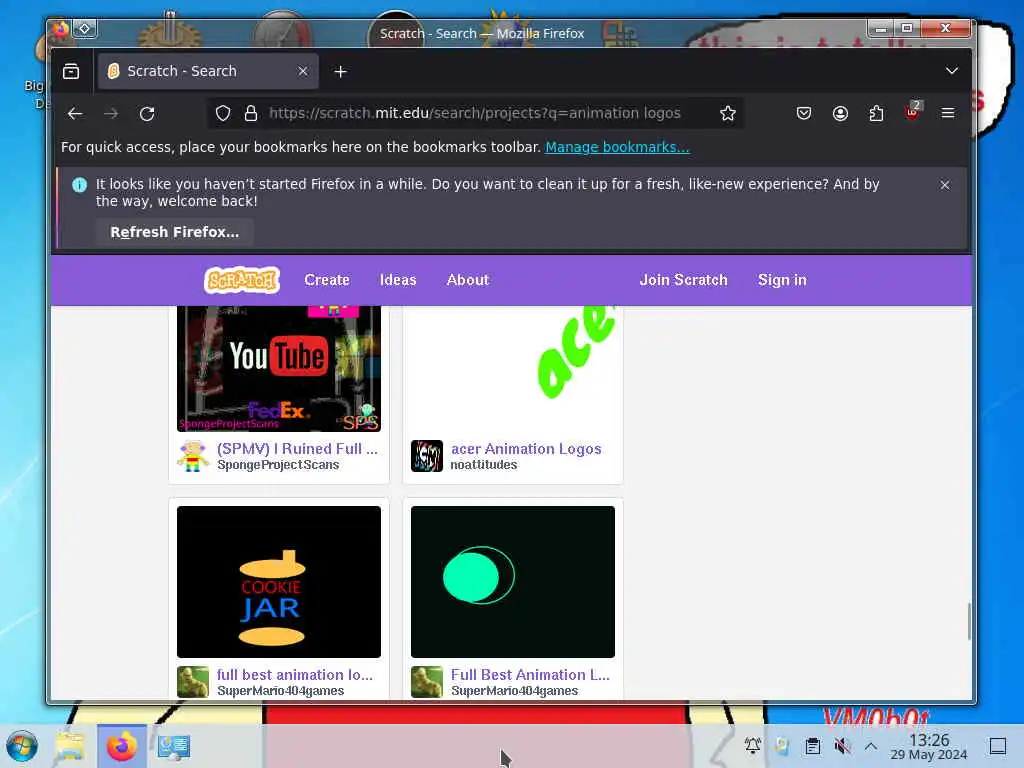This screenshot has height=768, width=1024.
Task: Open the Extensions puzzle icon
Action: tap(876, 114)
